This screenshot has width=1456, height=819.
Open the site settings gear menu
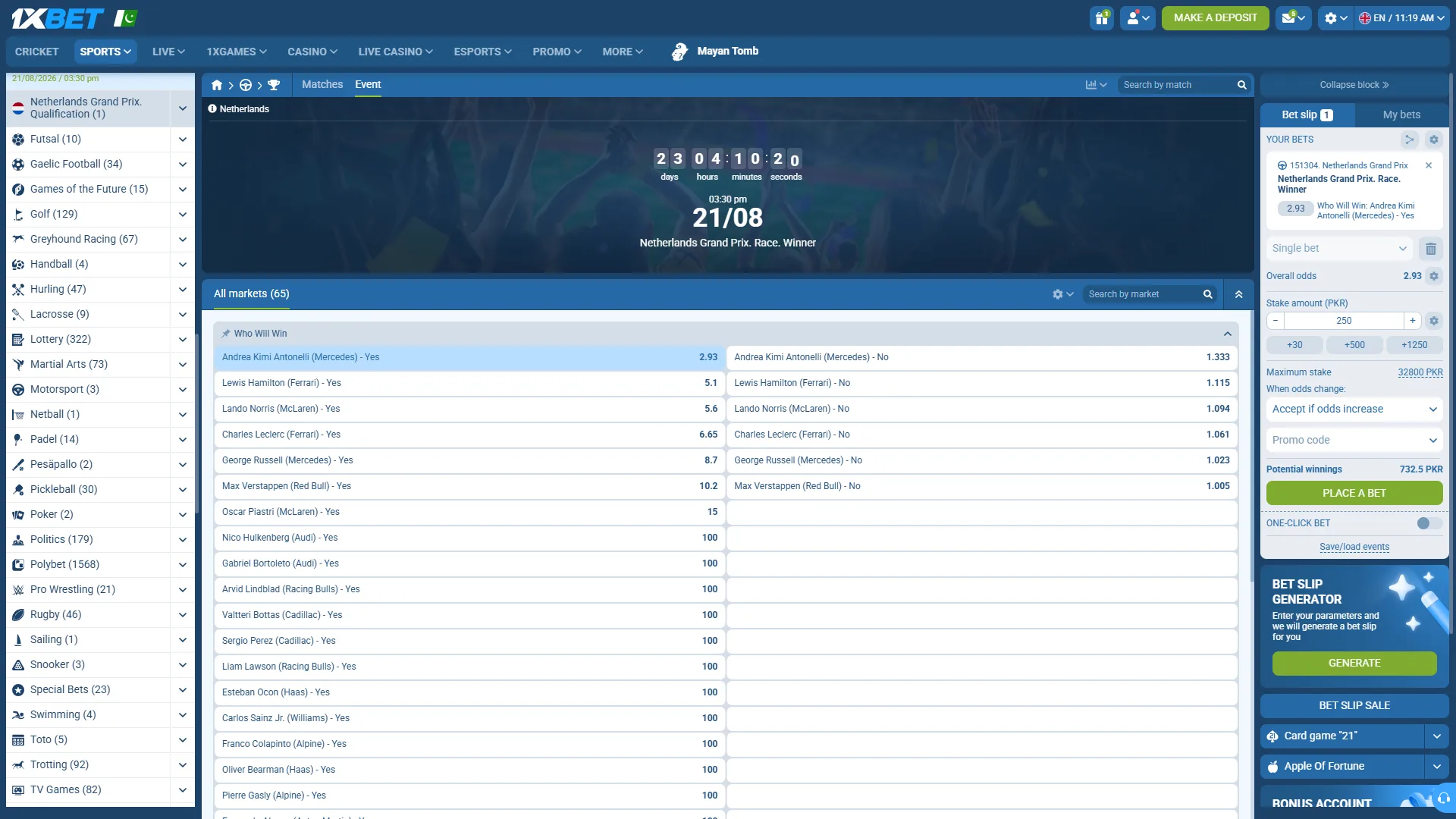point(1336,18)
